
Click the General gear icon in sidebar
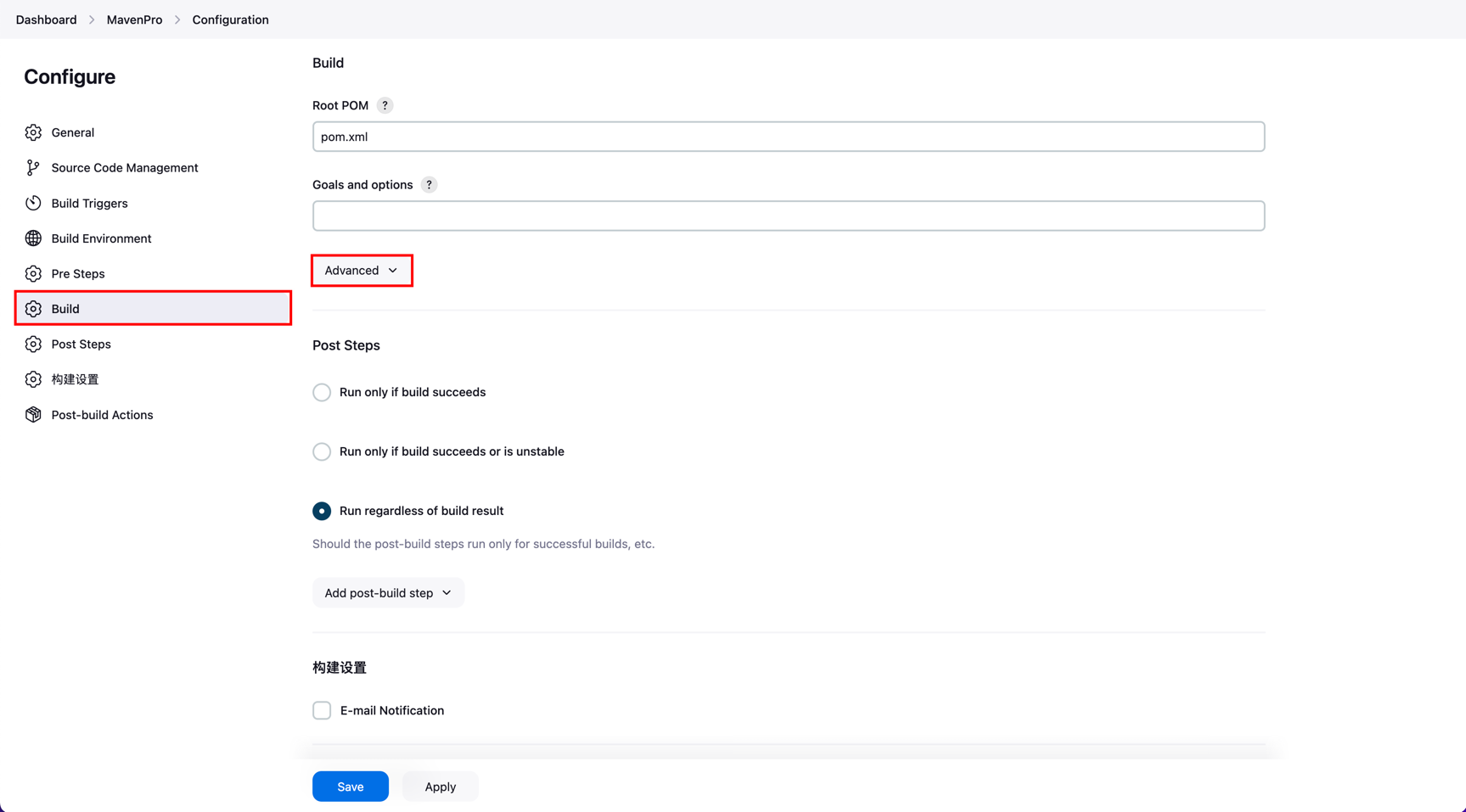pos(33,132)
